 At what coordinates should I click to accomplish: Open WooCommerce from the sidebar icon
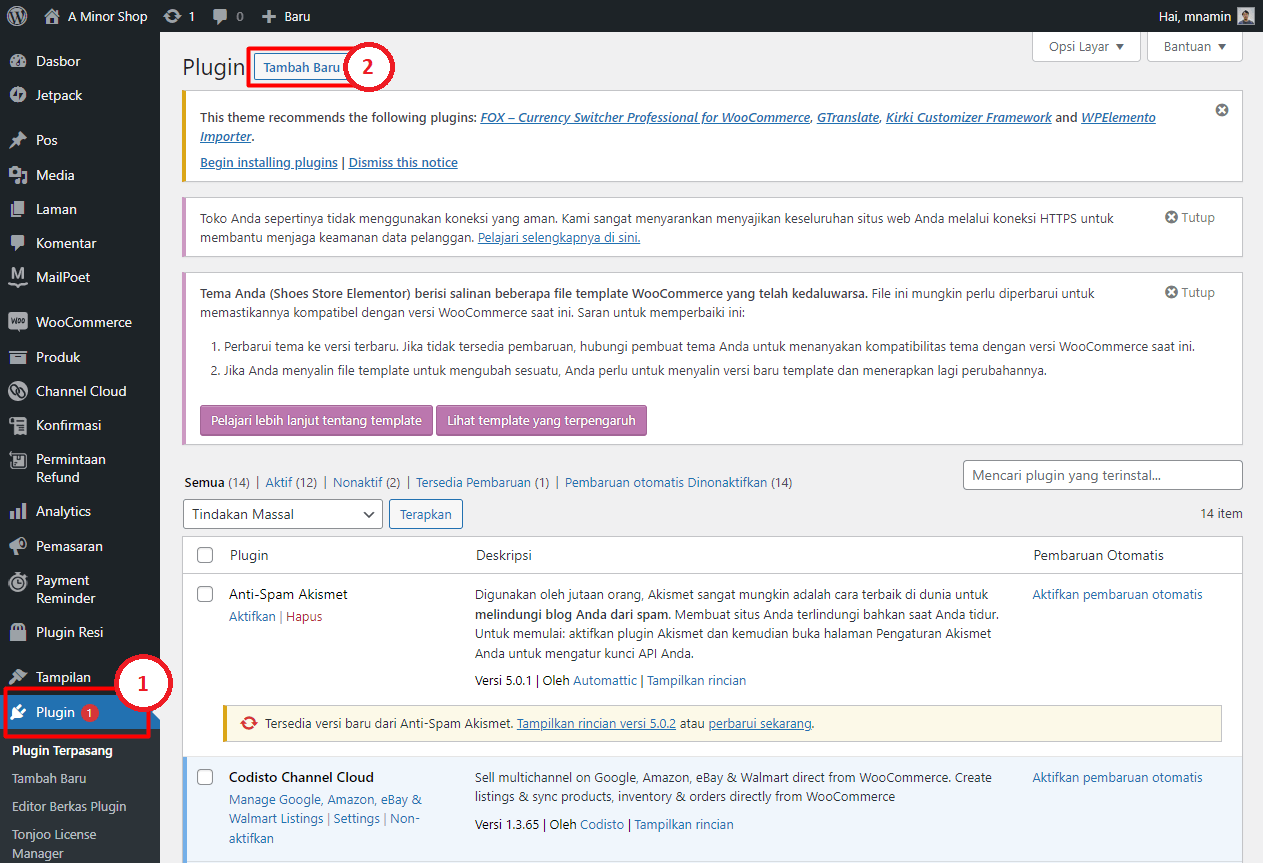[20, 322]
